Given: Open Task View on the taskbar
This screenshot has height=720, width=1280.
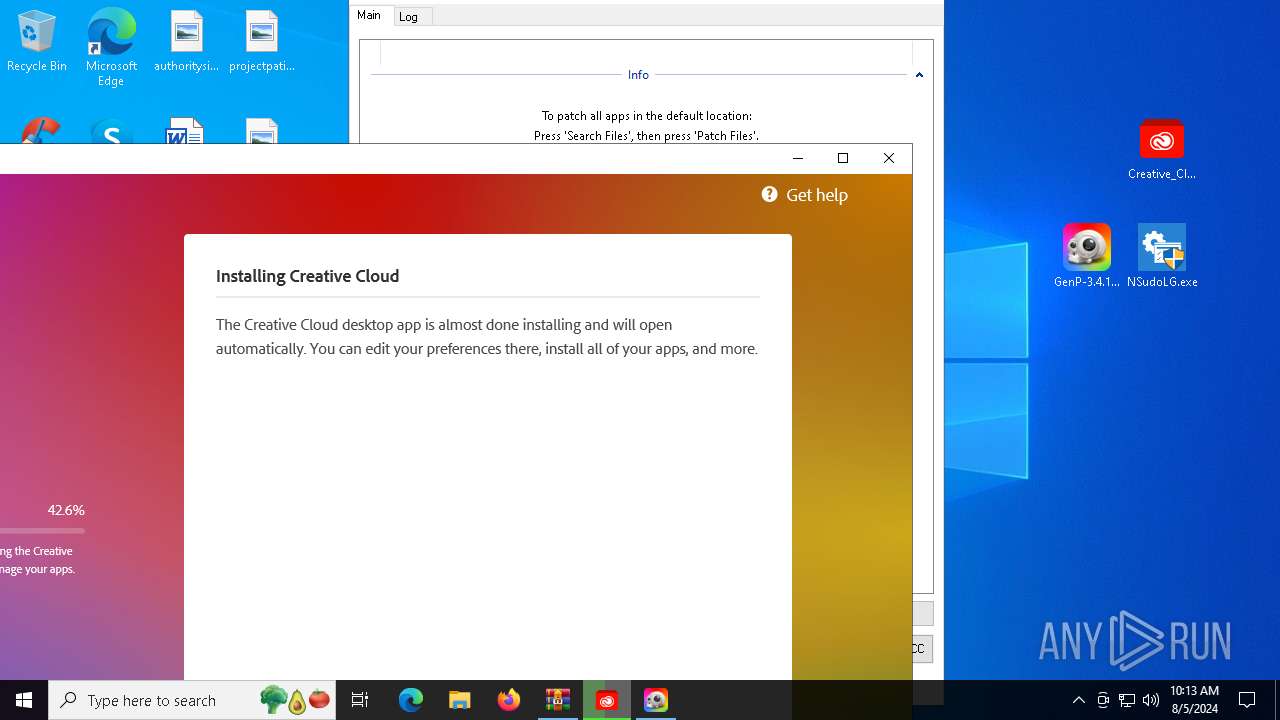Looking at the screenshot, I should click(360, 700).
